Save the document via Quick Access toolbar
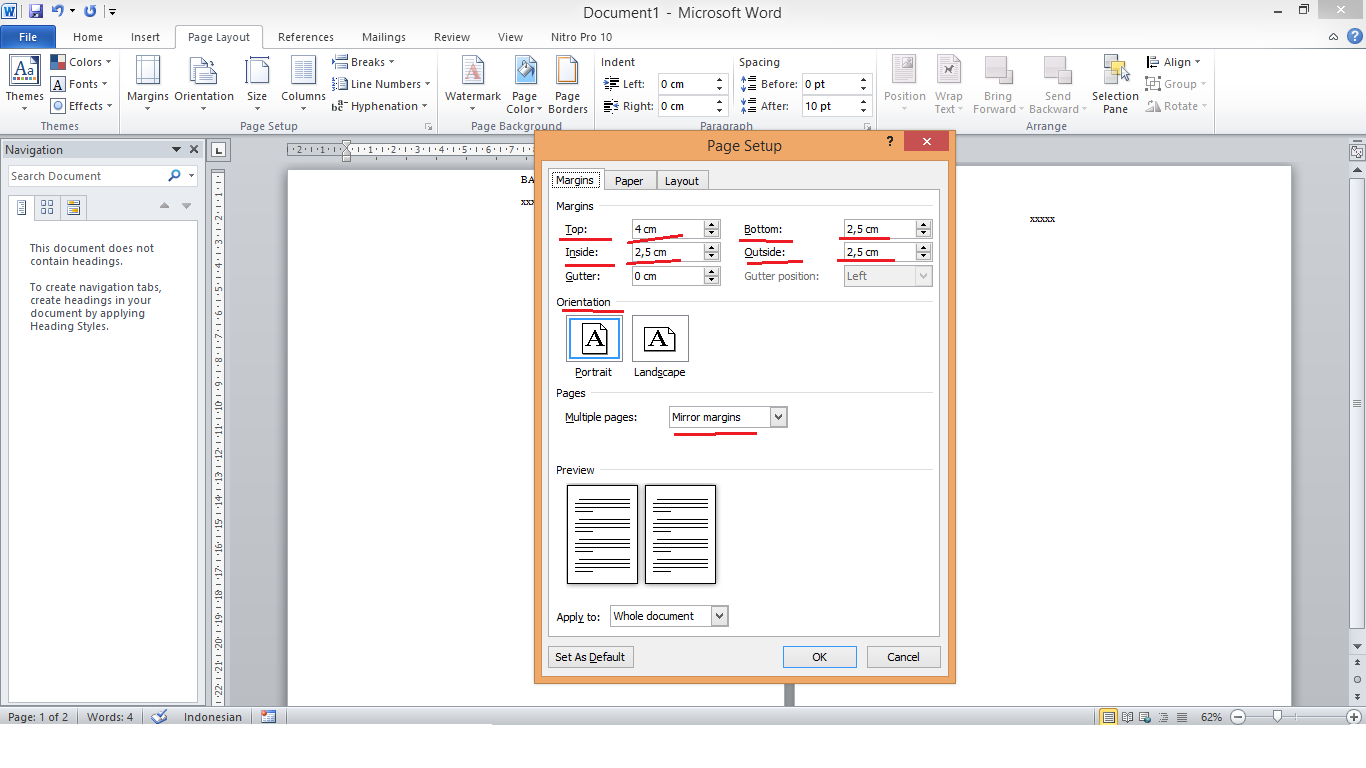Screen dimensions: 1366x768 [x=35, y=10]
